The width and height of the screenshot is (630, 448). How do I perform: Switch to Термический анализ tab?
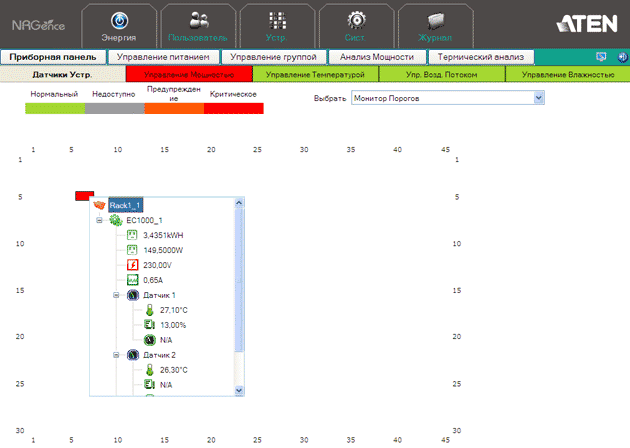[481, 57]
